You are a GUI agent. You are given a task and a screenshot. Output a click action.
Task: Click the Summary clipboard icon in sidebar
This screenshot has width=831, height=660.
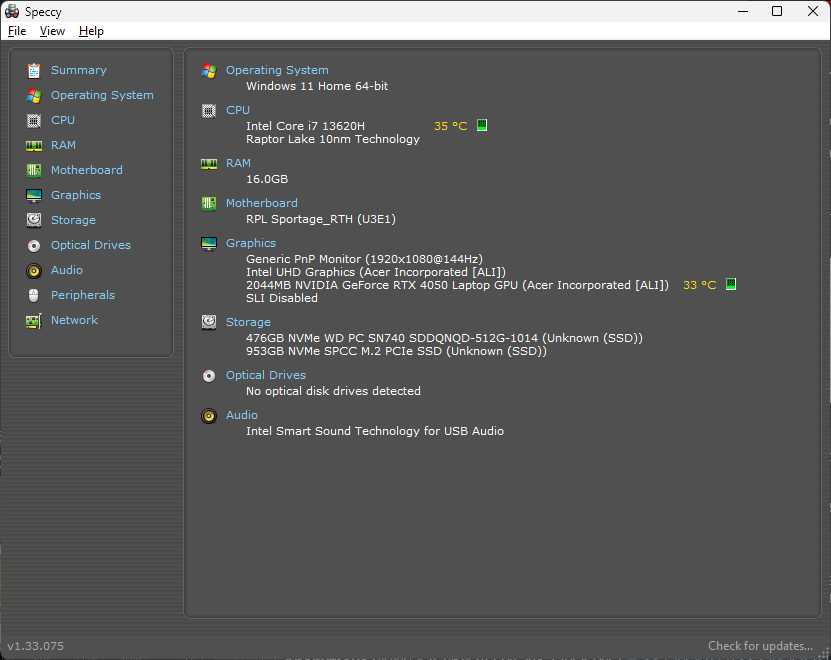click(x=34, y=71)
